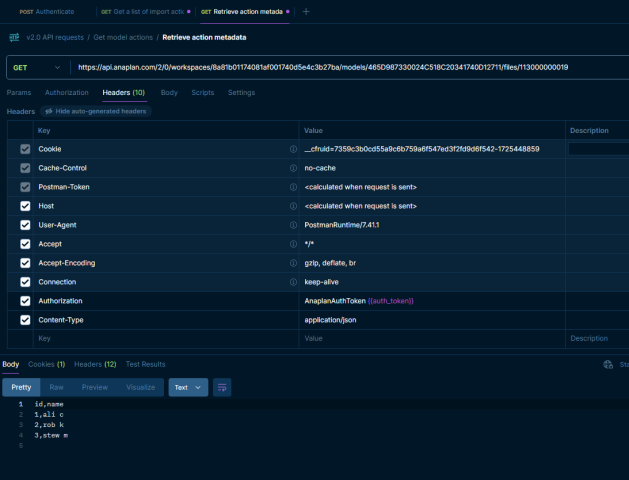Open the Params request tab
This screenshot has width=629, height=480.
click(x=19, y=93)
